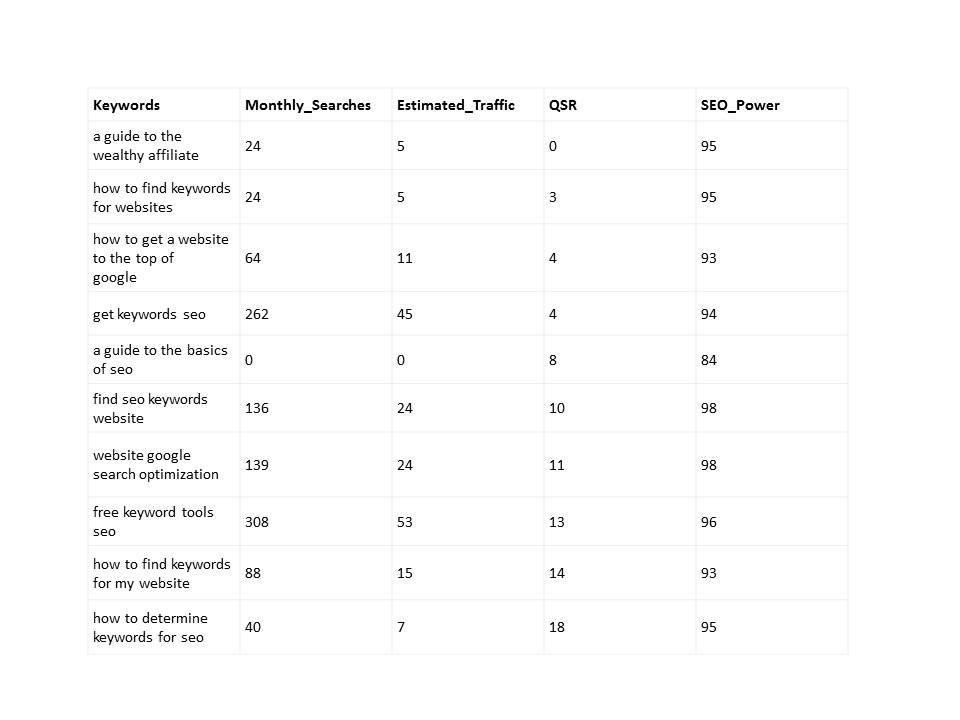Viewport: 960px width, 720px height.
Task: Select 'how to get a website to the top of google'
Action: 160,258
